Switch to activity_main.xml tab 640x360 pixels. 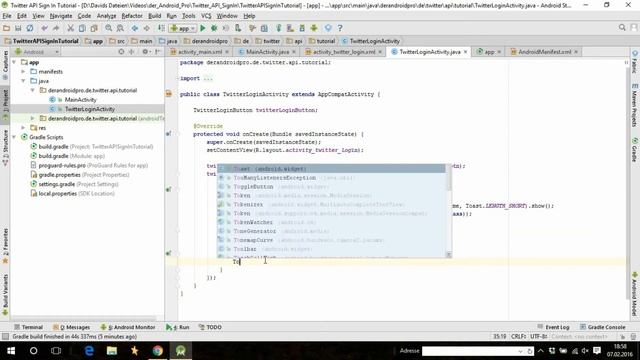(x=199, y=52)
